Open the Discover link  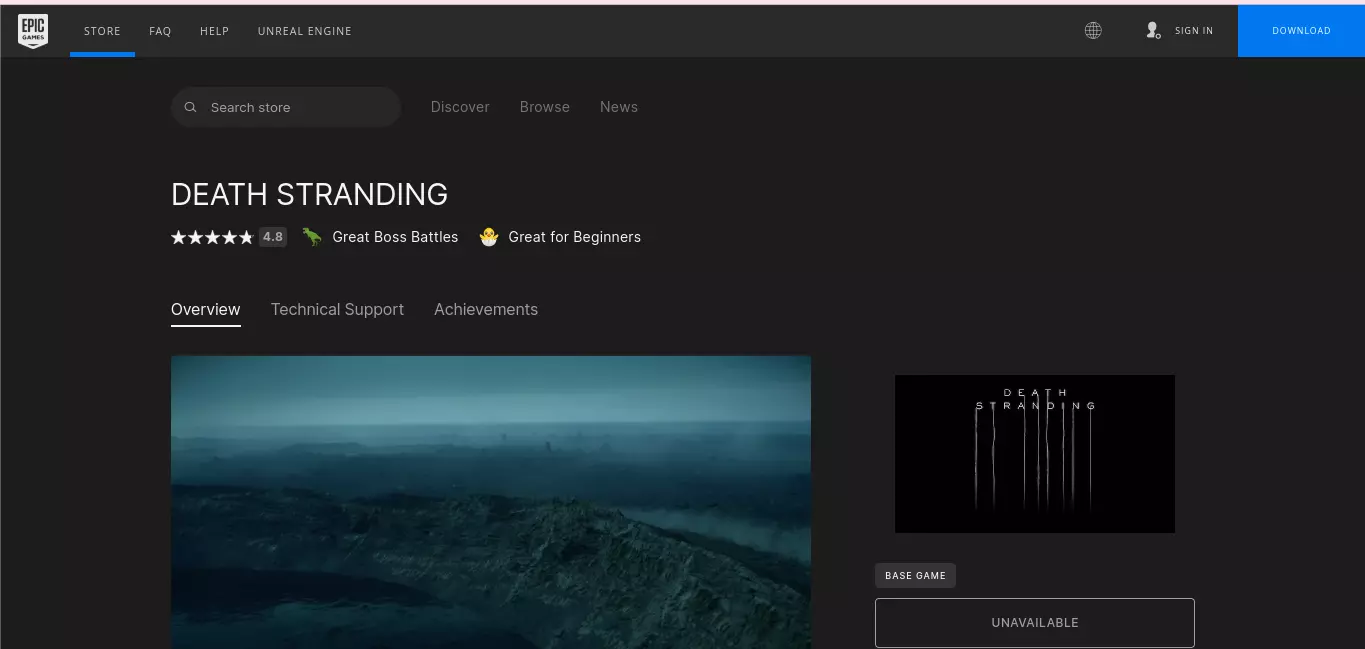[x=460, y=107]
